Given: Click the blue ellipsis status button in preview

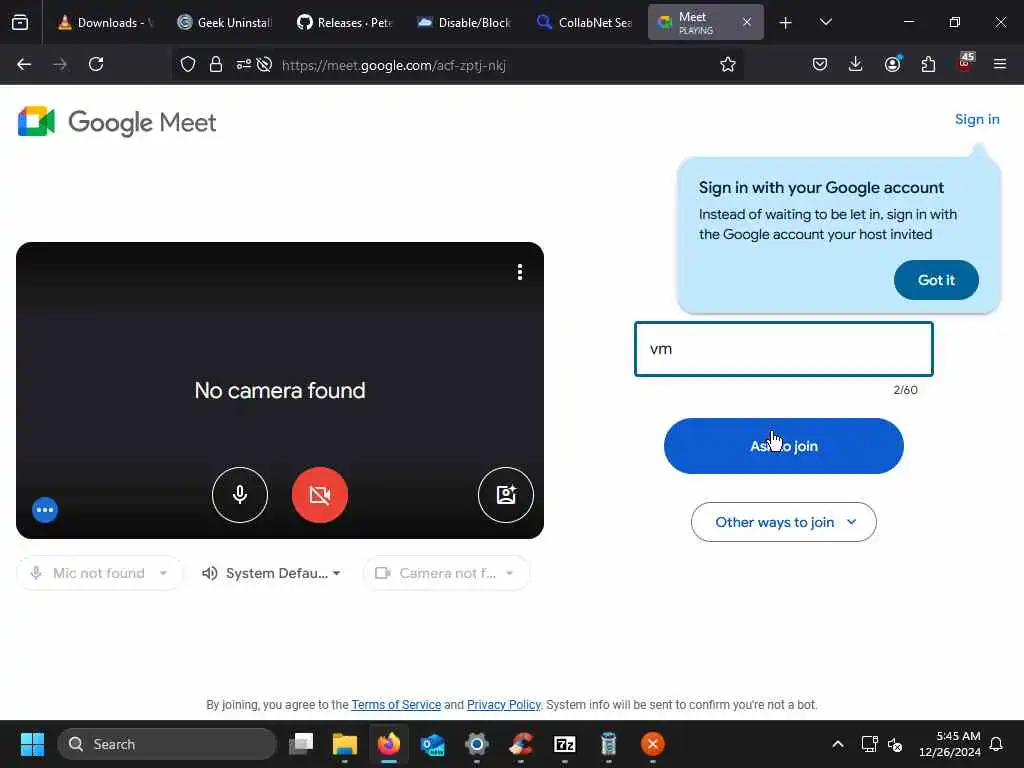Looking at the screenshot, I should point(45,510).
